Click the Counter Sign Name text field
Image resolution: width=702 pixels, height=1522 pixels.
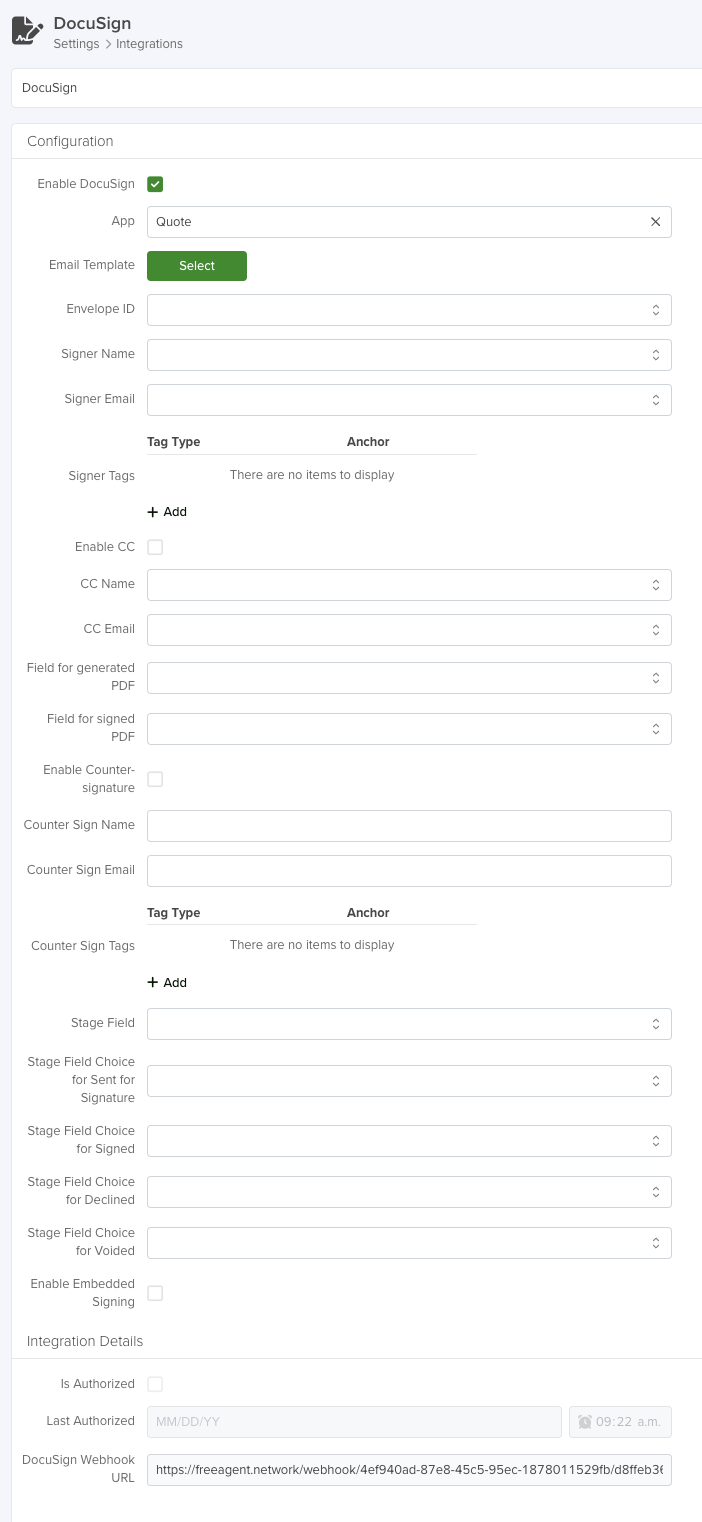point(409,826)
